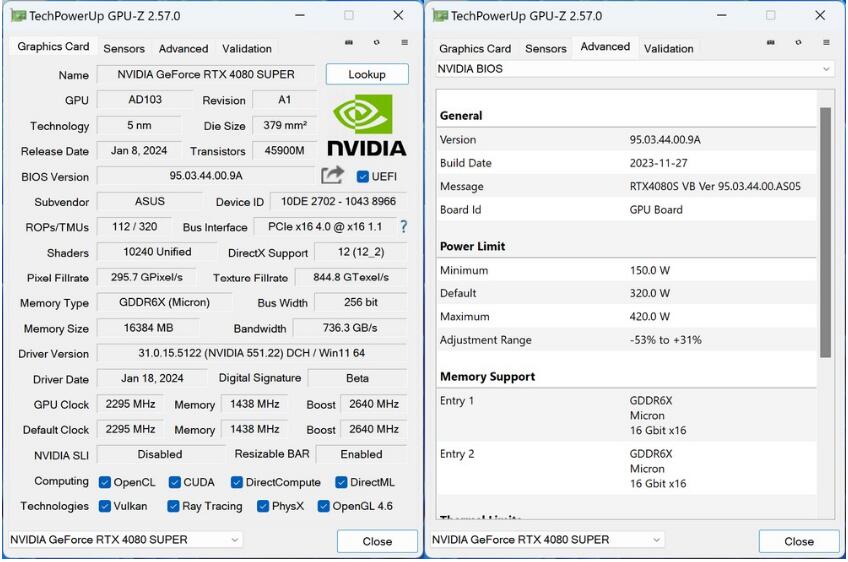Screen dimensions: 848x562
Task: Click Close button in right window
Action: pos(799,541)
